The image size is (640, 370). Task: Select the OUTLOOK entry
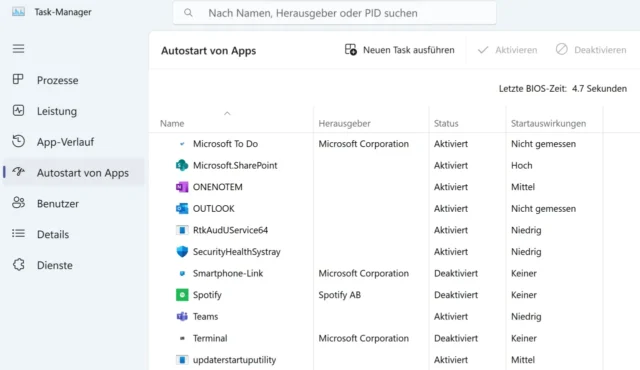point(213,208)
